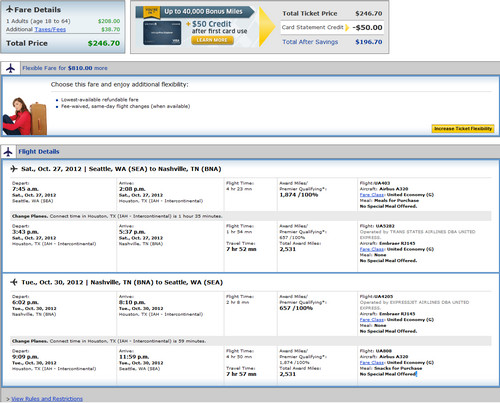Click the 6:02 p.m. departure time
This screenshot has height=403, width=500.
[x=25, y=302]
